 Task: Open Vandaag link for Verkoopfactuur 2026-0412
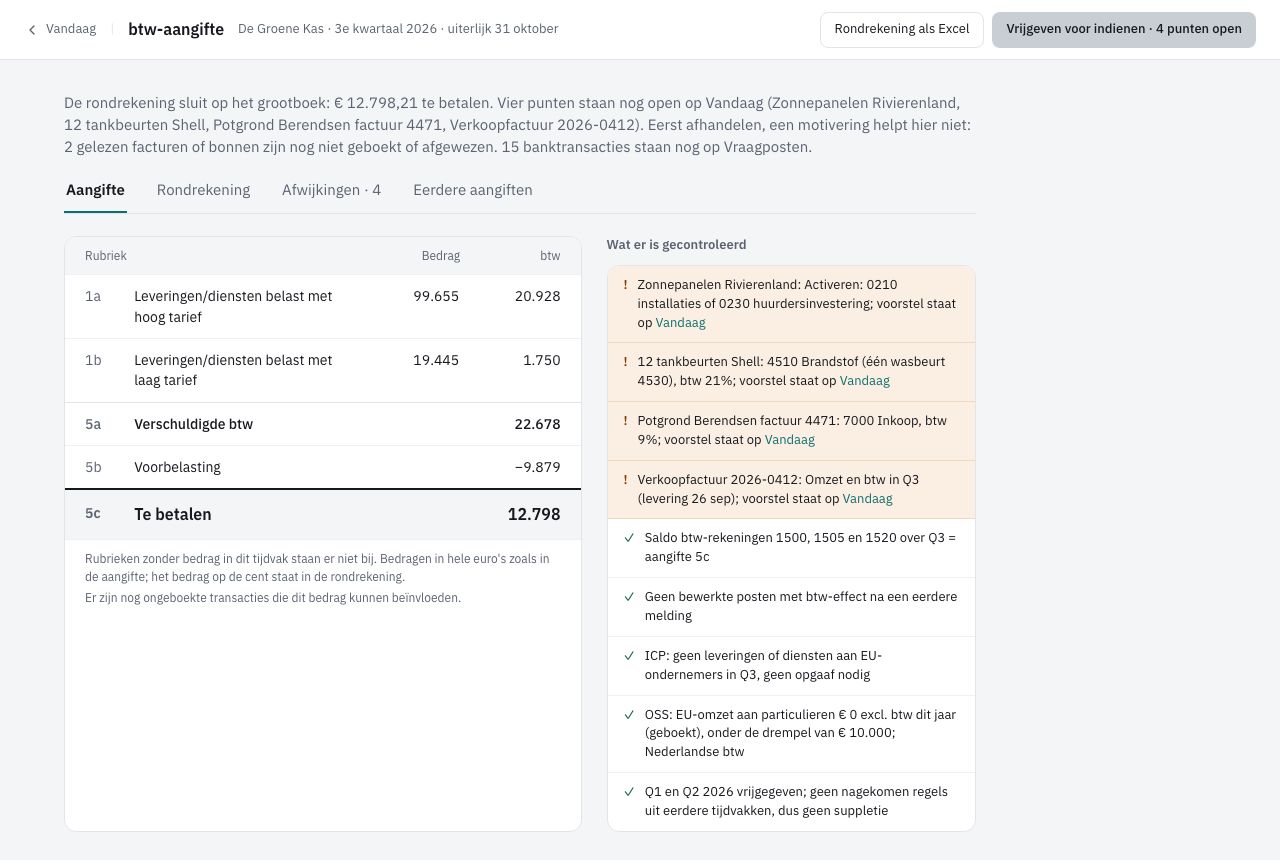pyautogui.click(x=867, y=498)
